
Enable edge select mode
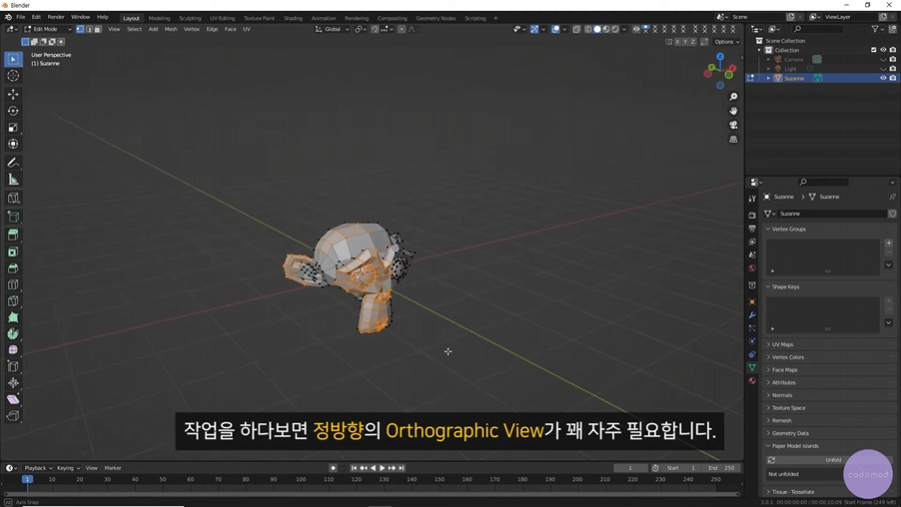[89, 29]
